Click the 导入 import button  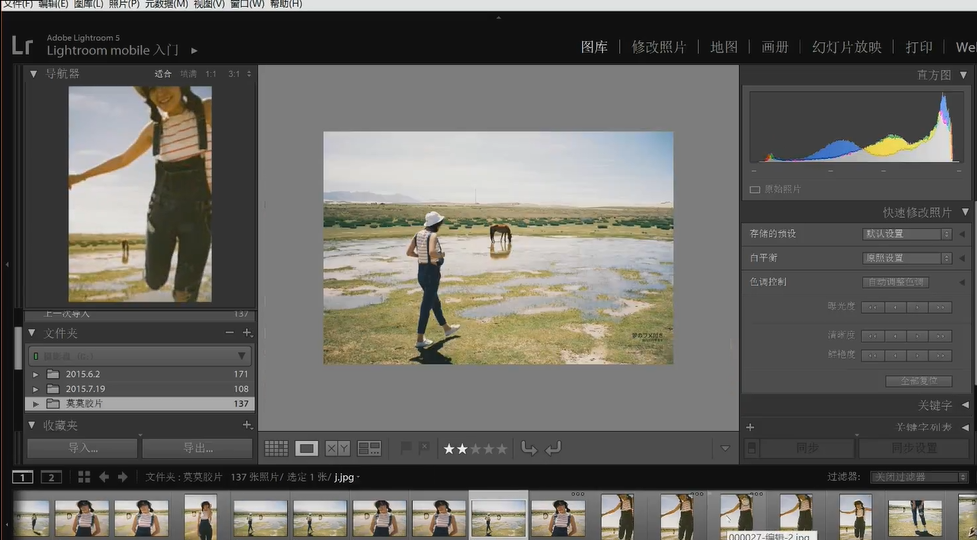tap(82, 448)
